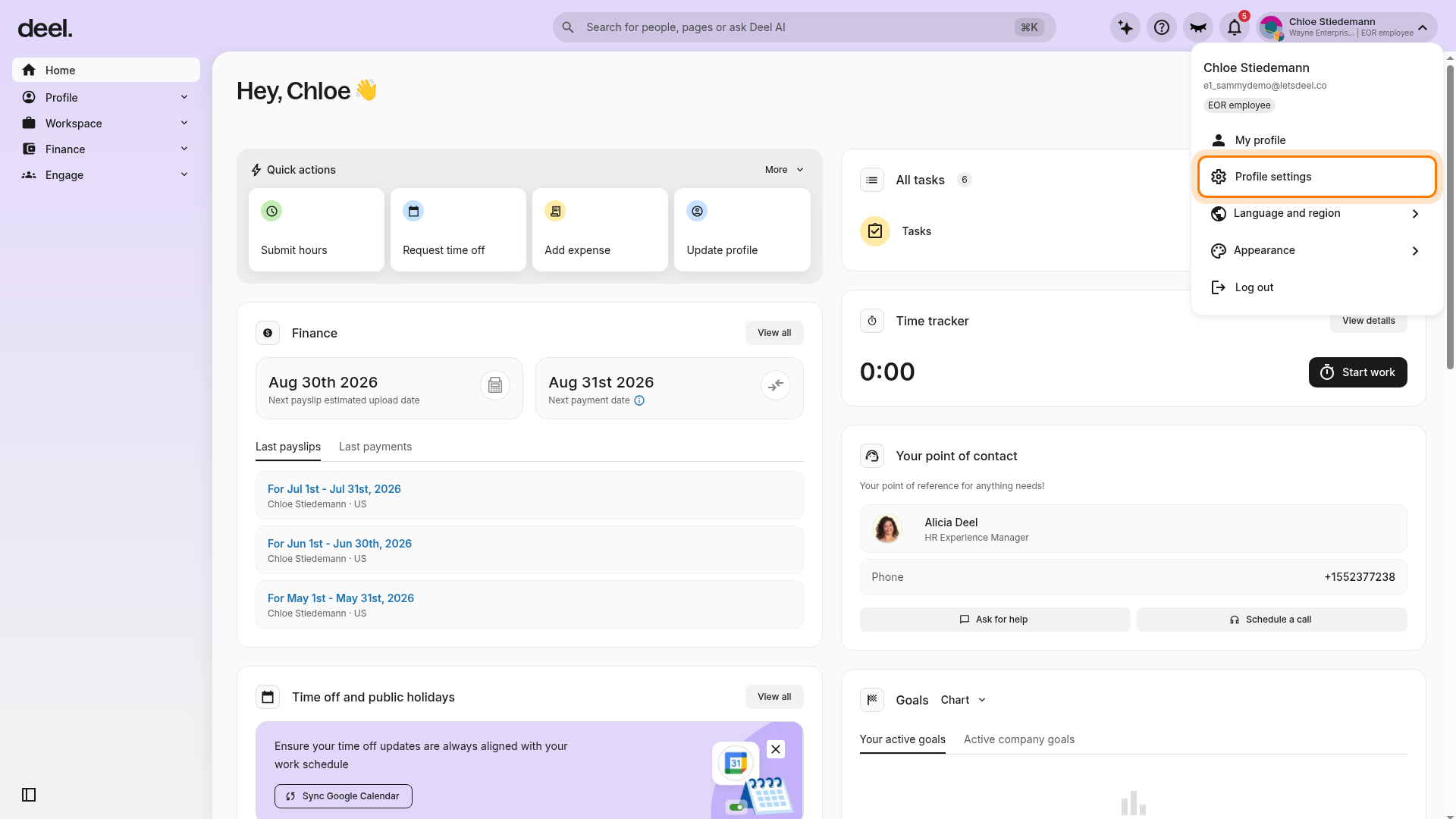
Task: Click Alicia Deel's avatar photo
Action: tap(887, 529)
